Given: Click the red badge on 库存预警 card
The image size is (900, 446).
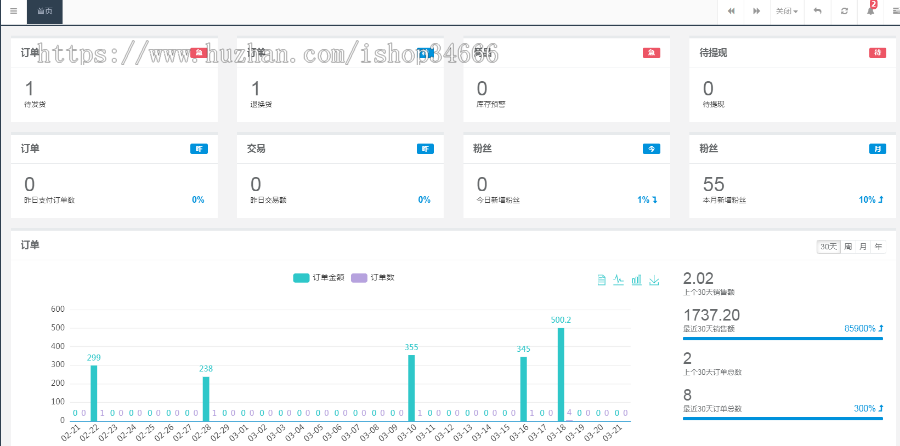Looking at the screenshot, I should pos(651,53).
